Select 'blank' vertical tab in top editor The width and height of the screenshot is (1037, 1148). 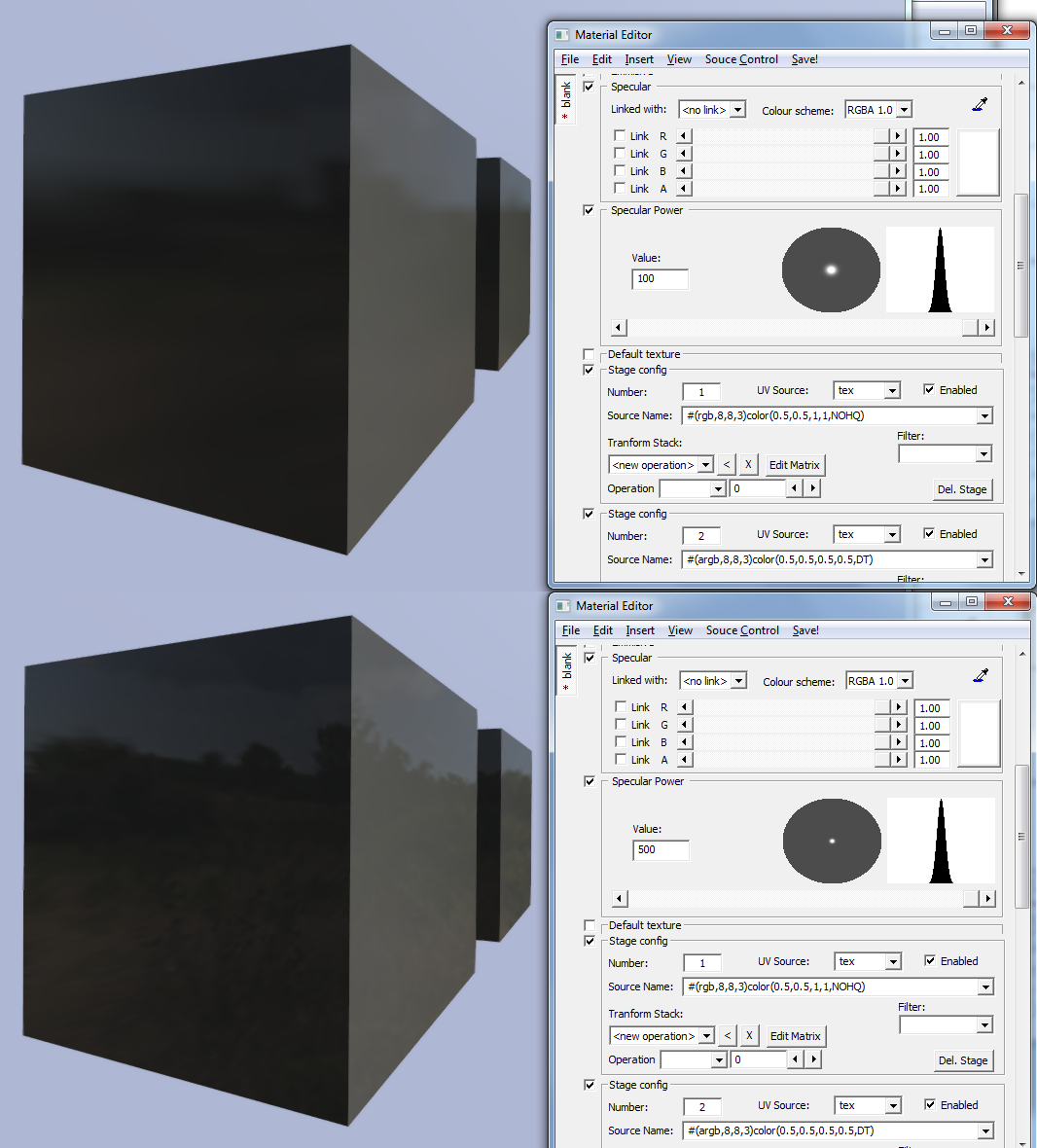click(565, 99)
